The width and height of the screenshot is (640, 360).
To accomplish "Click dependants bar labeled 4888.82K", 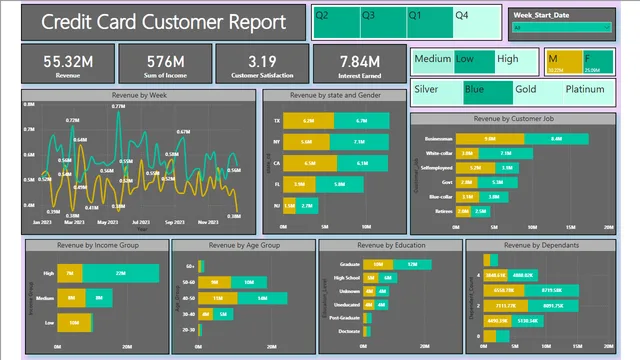I will [523, 276].
